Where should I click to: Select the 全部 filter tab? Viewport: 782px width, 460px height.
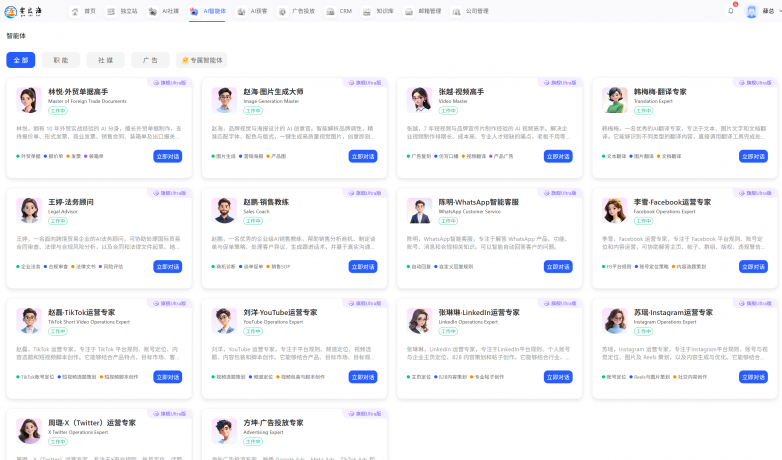point(20,60)
